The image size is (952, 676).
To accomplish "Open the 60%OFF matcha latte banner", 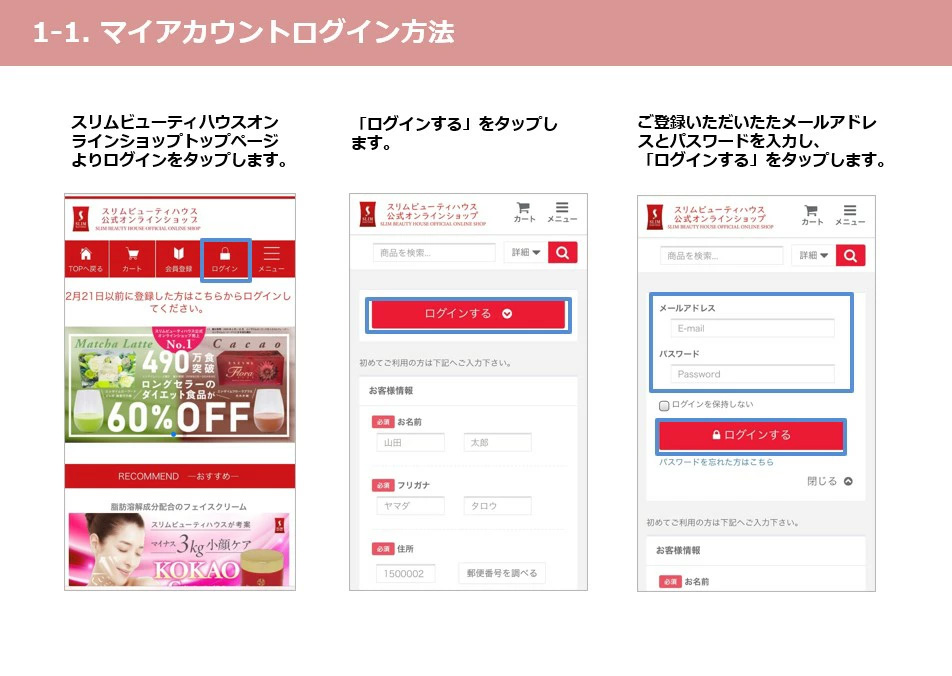I will [179, 384].
